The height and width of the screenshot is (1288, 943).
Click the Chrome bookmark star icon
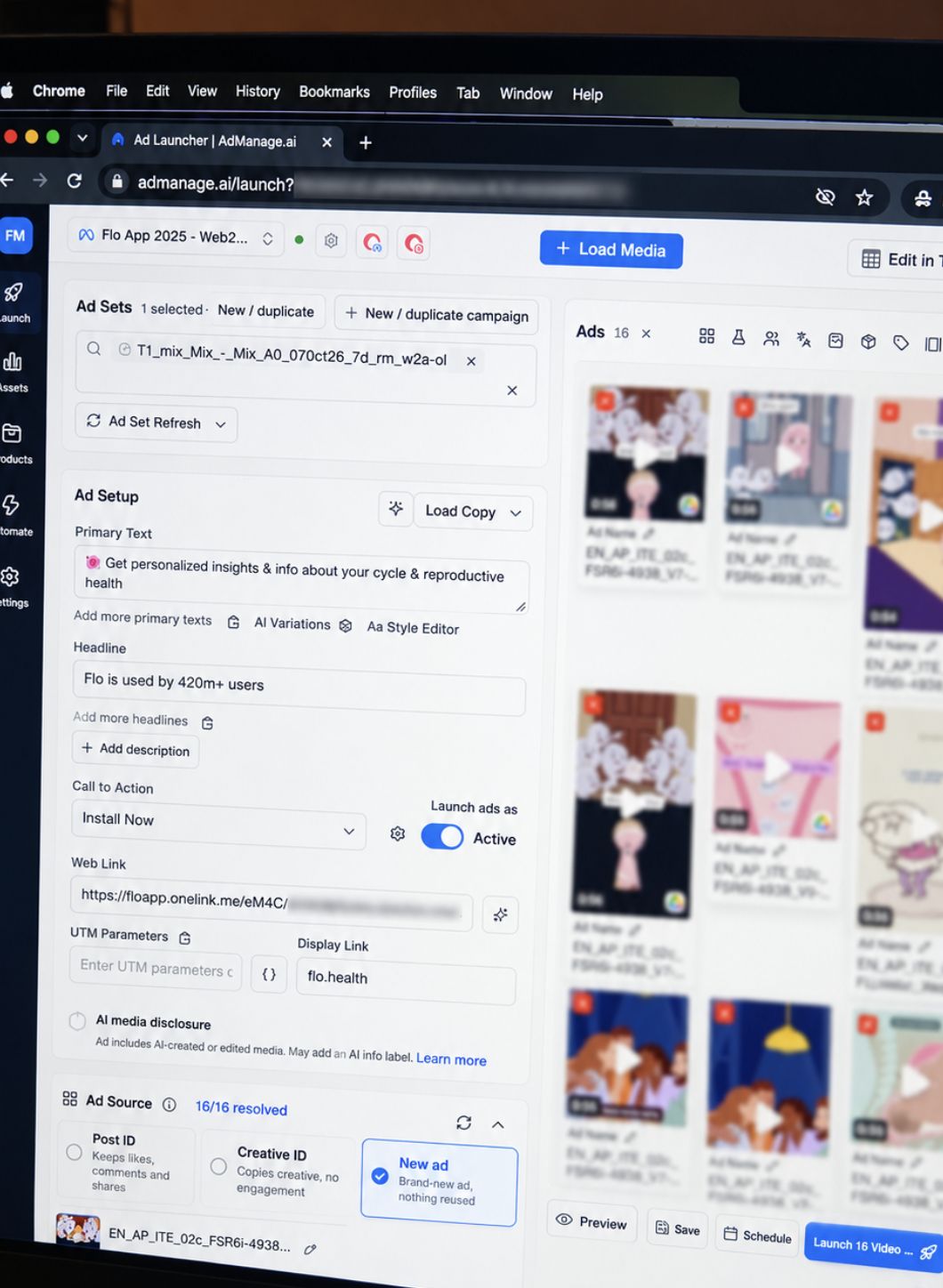(x=864, y=197)
